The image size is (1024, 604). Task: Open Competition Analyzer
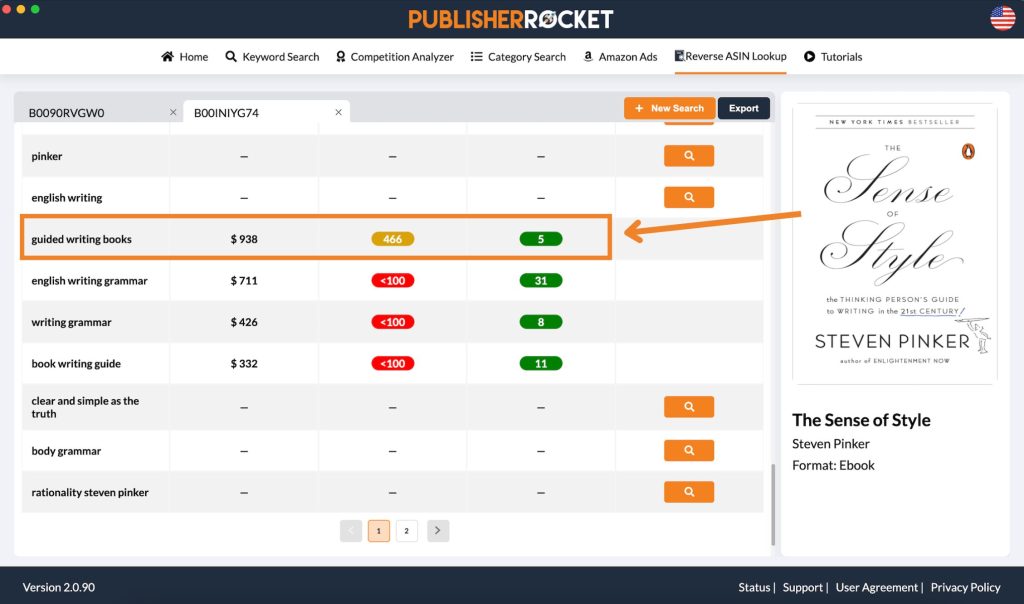tap(394, 57)
